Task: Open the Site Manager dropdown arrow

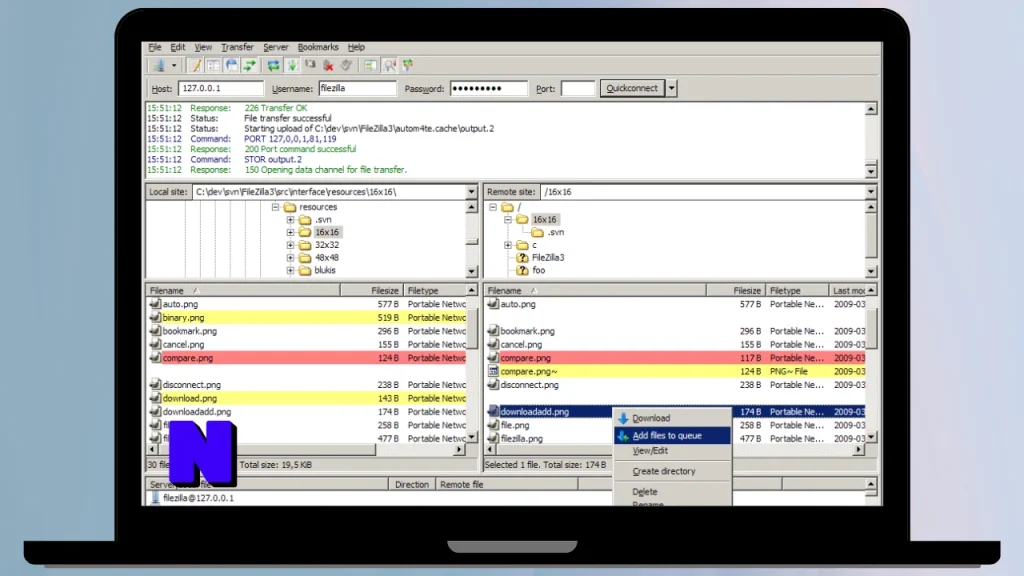Action: pyautogui.click(x=174, y=65)
